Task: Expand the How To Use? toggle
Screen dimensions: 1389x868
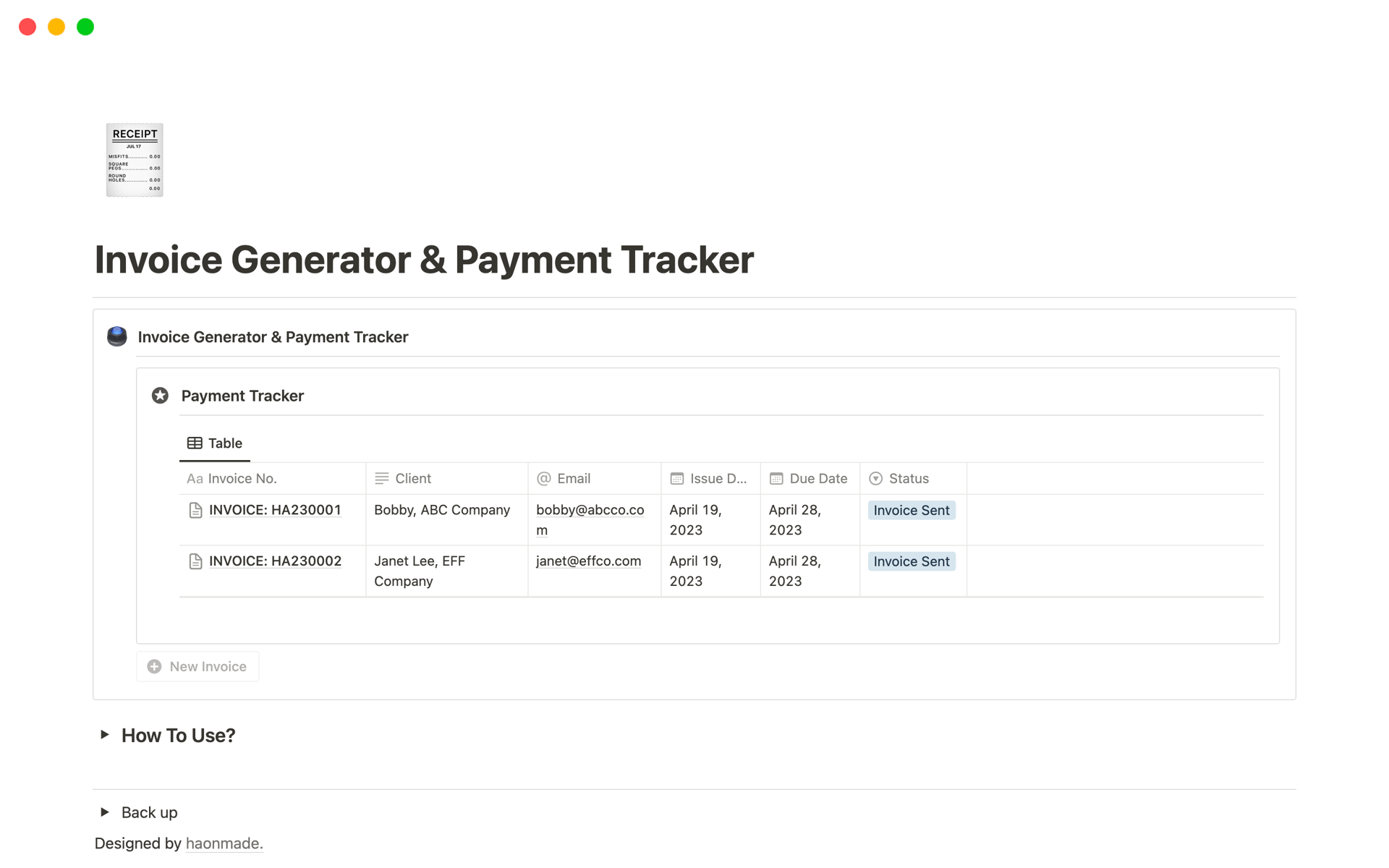Action: [105, 735]
